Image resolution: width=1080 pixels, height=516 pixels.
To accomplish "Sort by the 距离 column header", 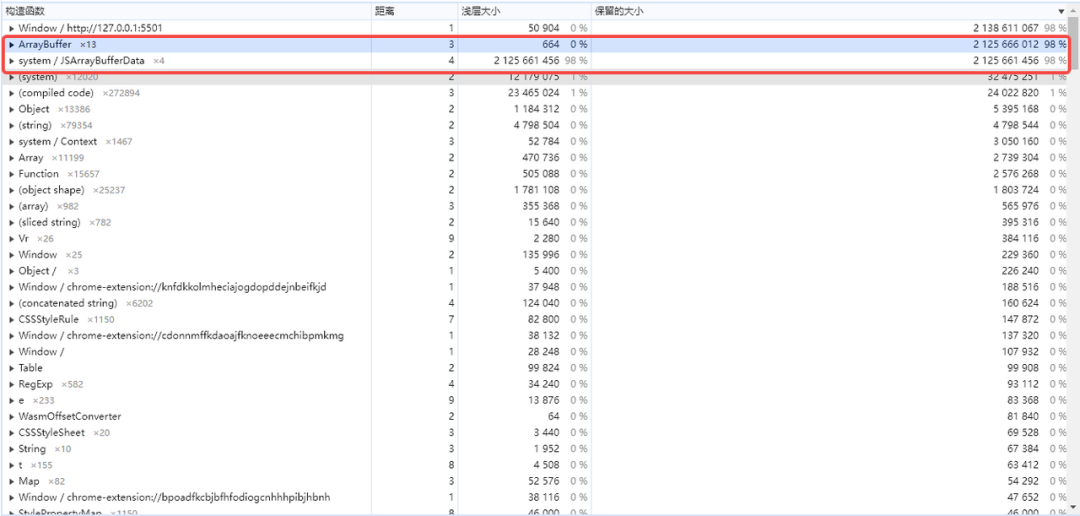I will pyautogui.click(x=415, y=12).
